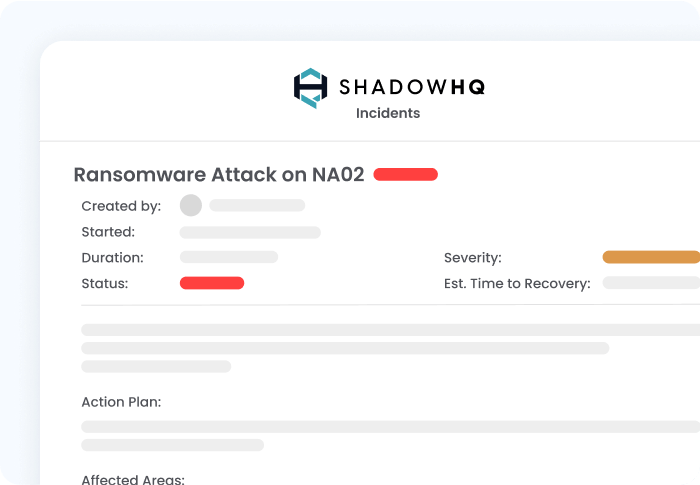Select the Ransomware Attack on NA02 title
The width and height of the screenshot is (700, 485).
(219, 174)
